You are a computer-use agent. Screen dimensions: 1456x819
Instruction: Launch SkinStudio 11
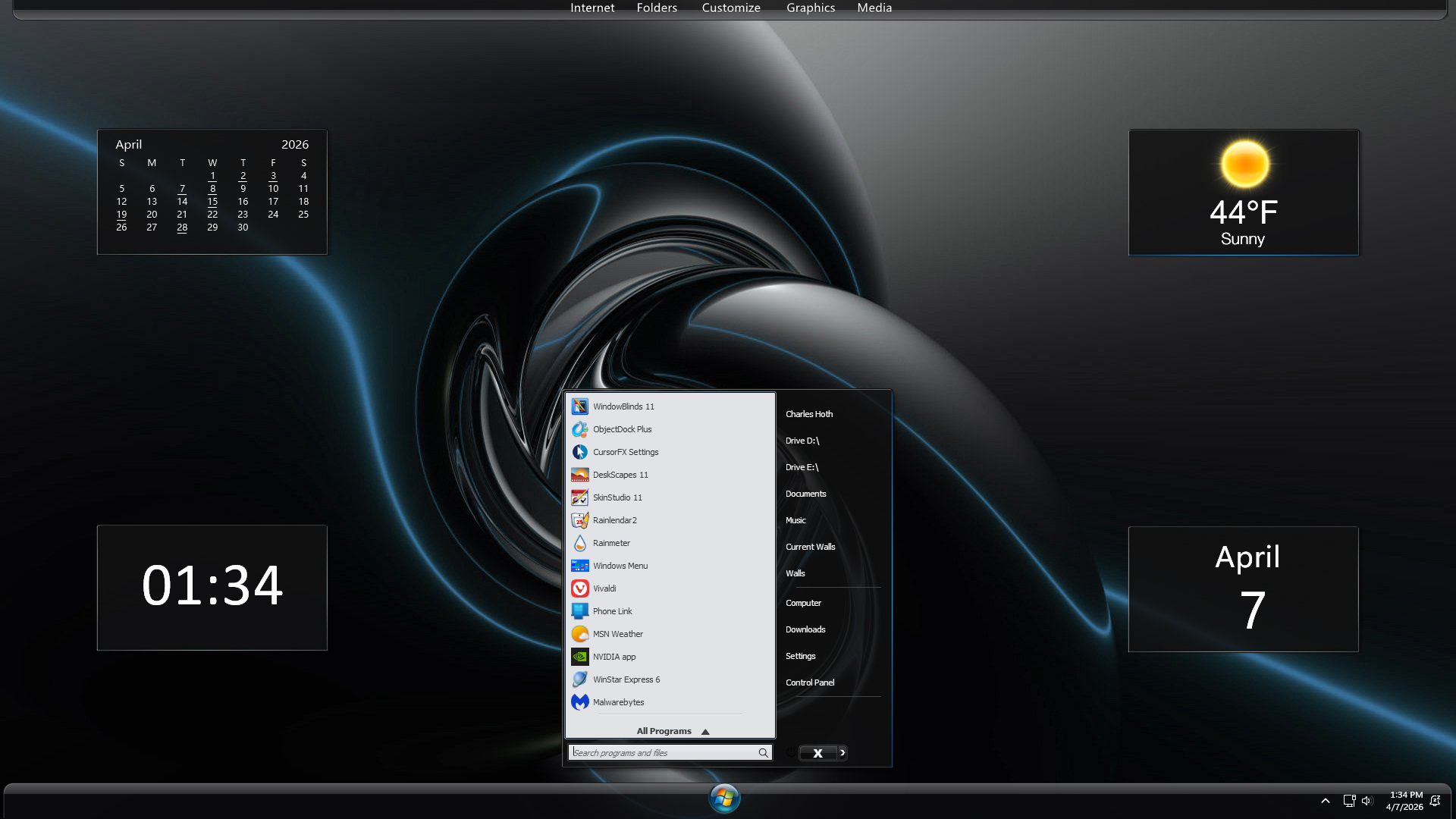click(617, 497)
